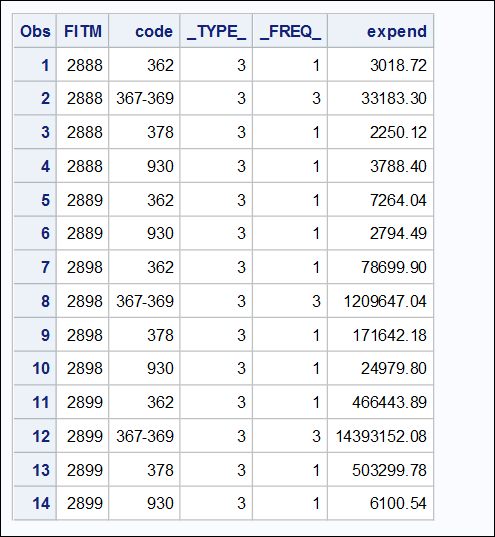Click the expend column header

[397, 32]
